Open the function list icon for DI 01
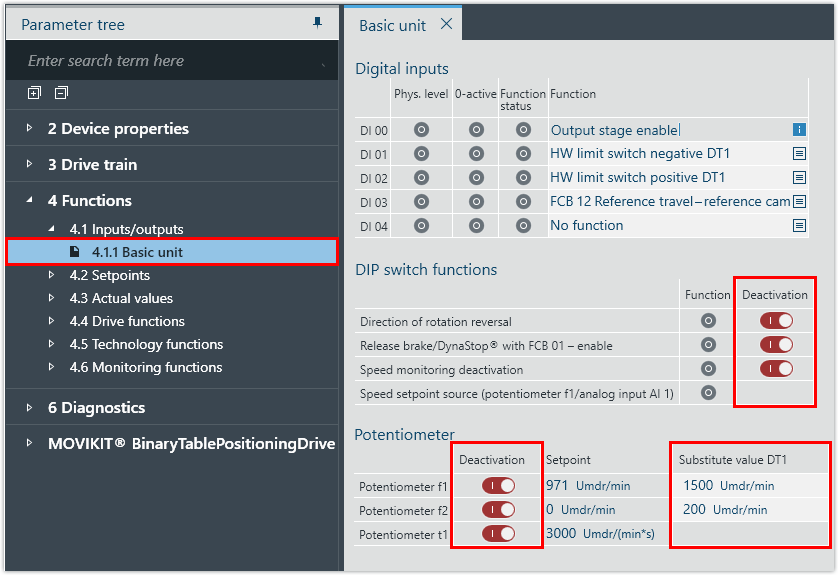Viewport: 838px width, 575px height. point(799,154)
